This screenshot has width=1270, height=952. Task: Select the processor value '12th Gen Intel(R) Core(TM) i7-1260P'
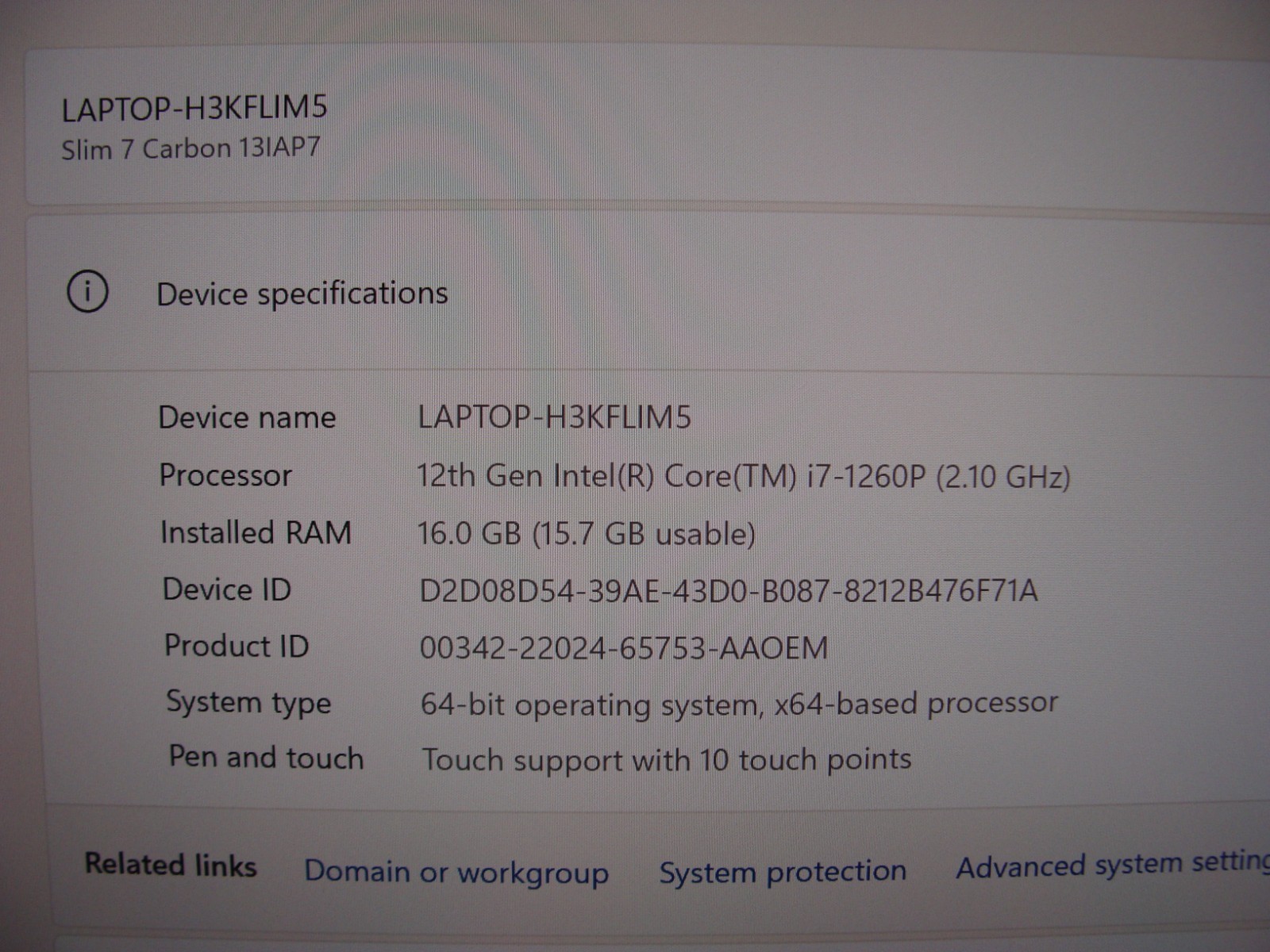[x=672, y=476]
